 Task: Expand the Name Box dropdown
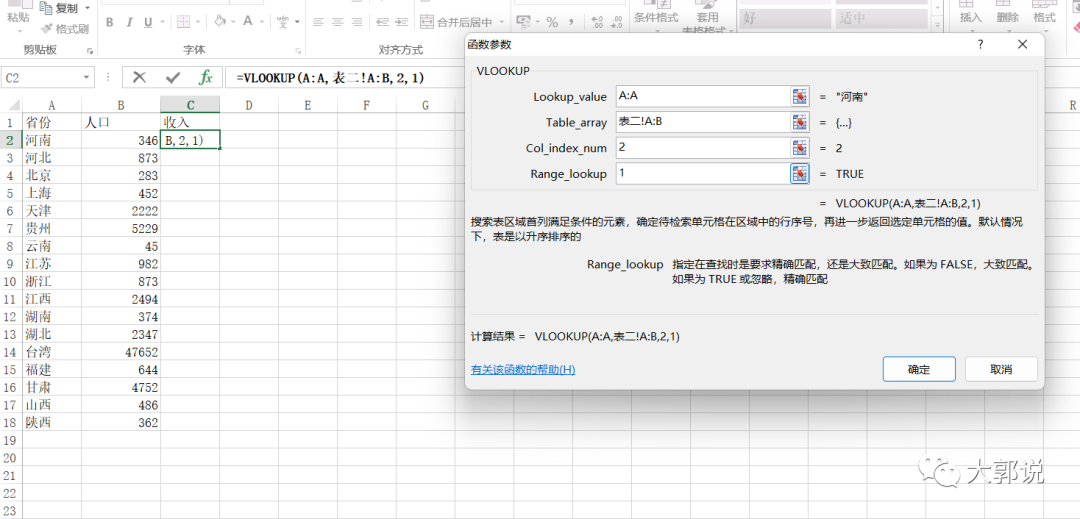click(x=87, y=77)
